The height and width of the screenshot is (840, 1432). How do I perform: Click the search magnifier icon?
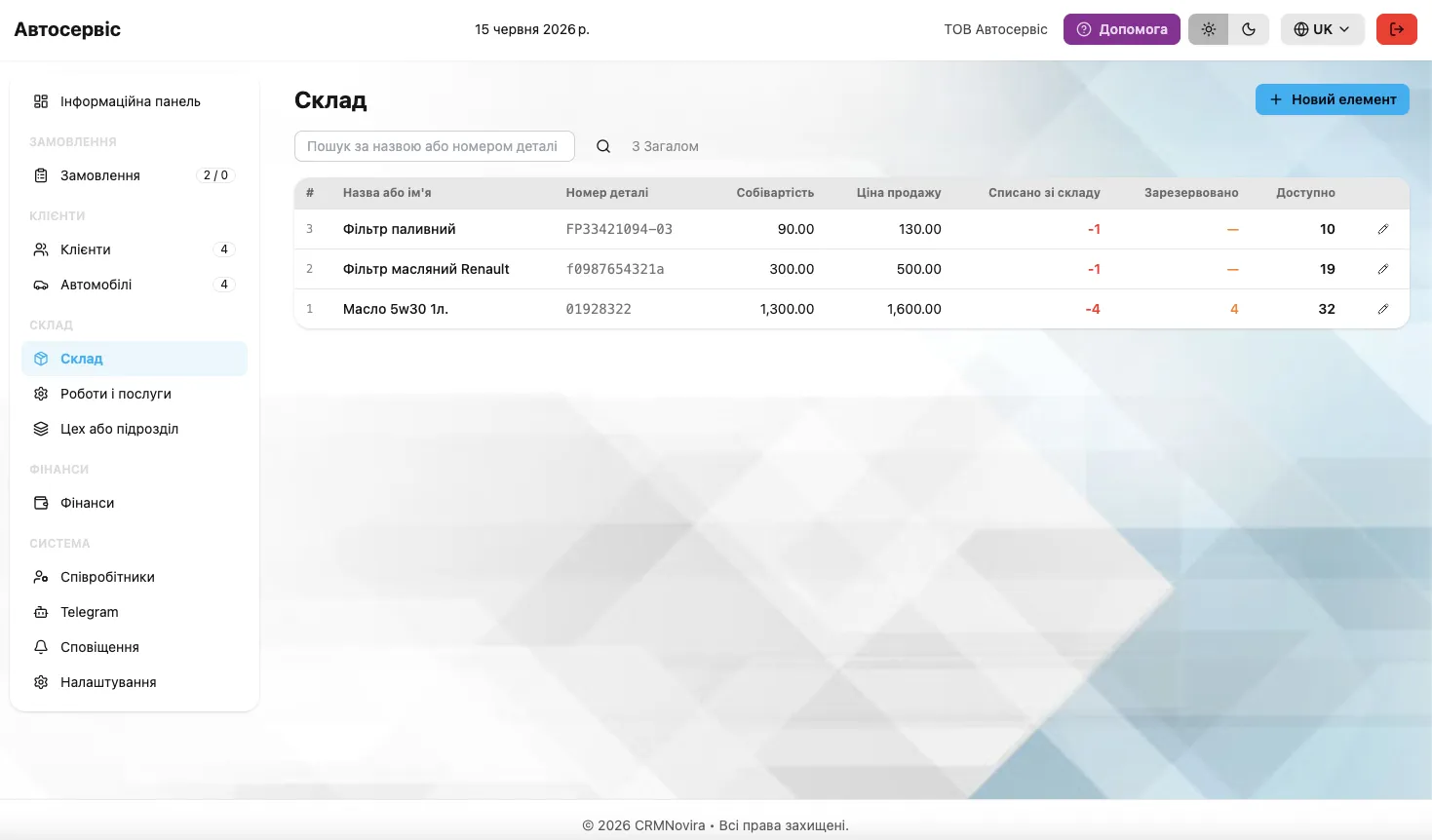(x=603, y=146)
